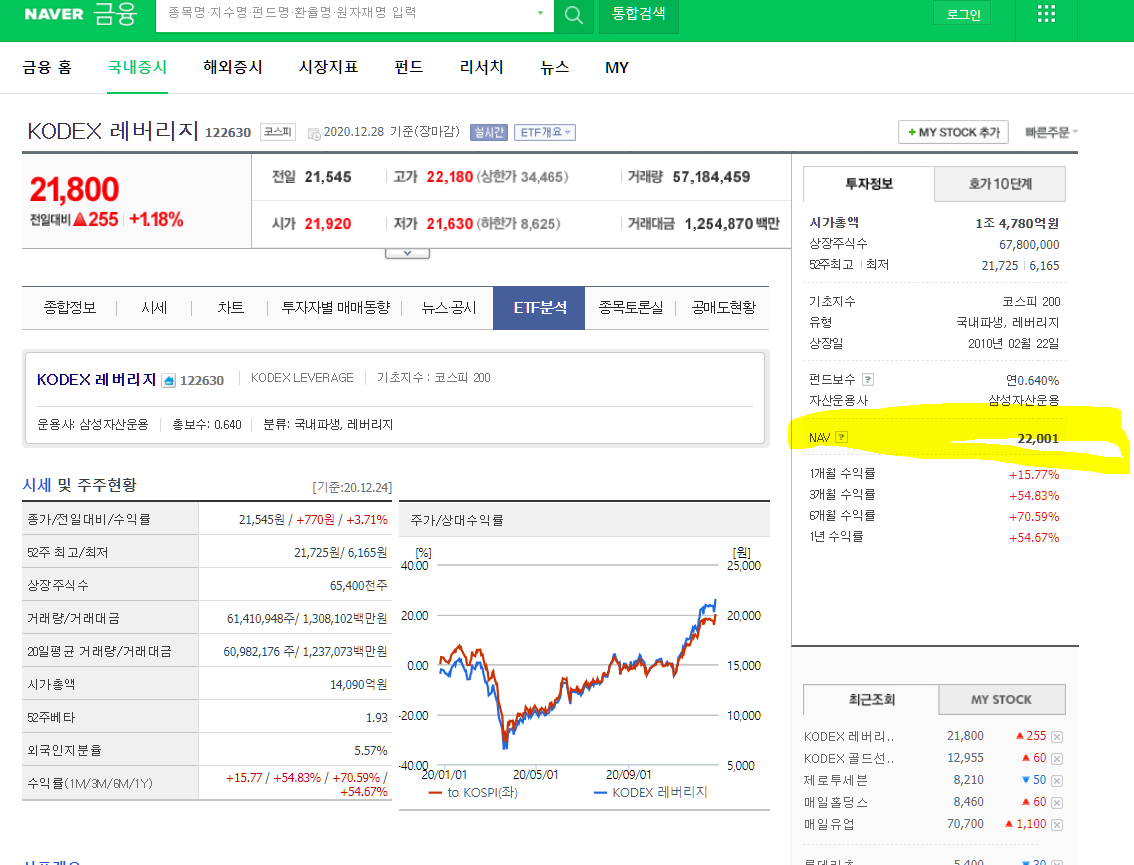Open the KODEX 레버리지 link in ETF box
Image resolution: width=1134 pixels, height=865 pixels.
pyautogui.click(x=96, y=380)
